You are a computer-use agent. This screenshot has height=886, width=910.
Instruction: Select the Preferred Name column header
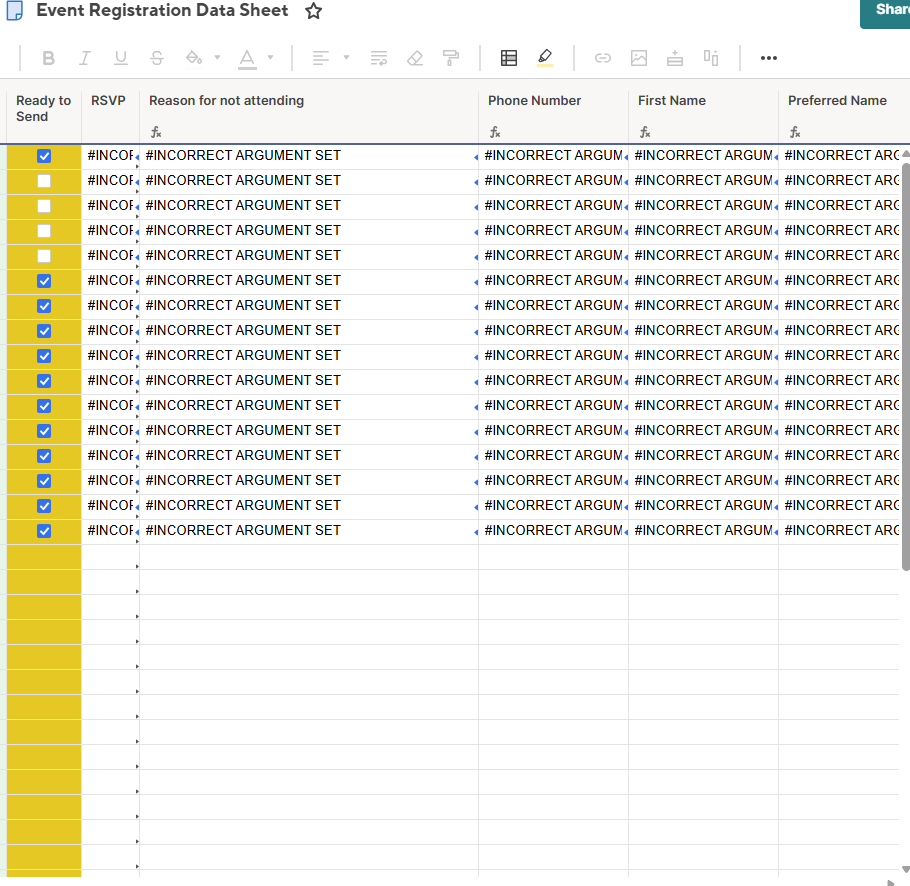tap(844, 116)
